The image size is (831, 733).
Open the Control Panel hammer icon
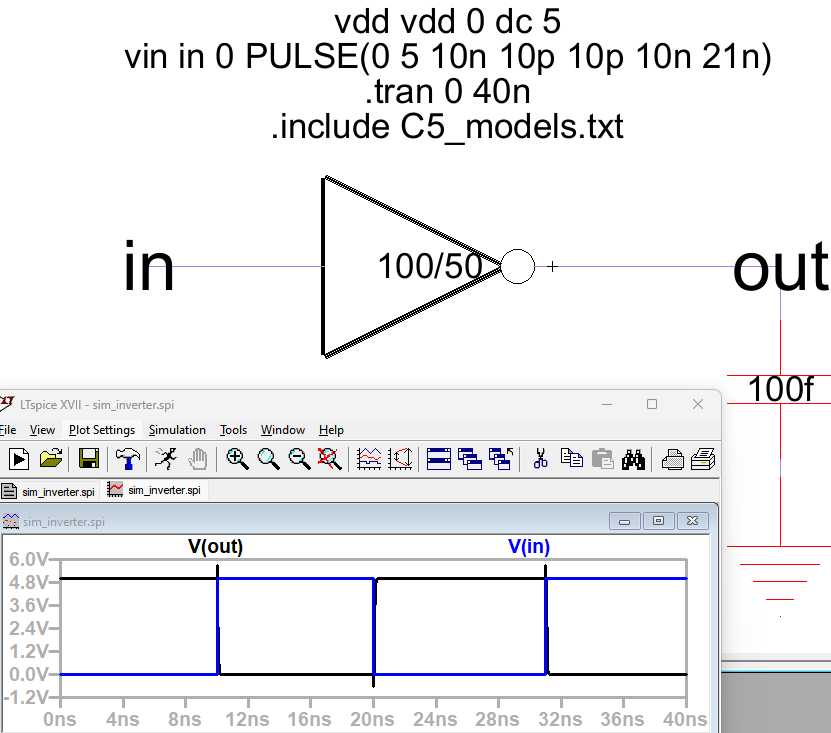(x=128, y=459)
